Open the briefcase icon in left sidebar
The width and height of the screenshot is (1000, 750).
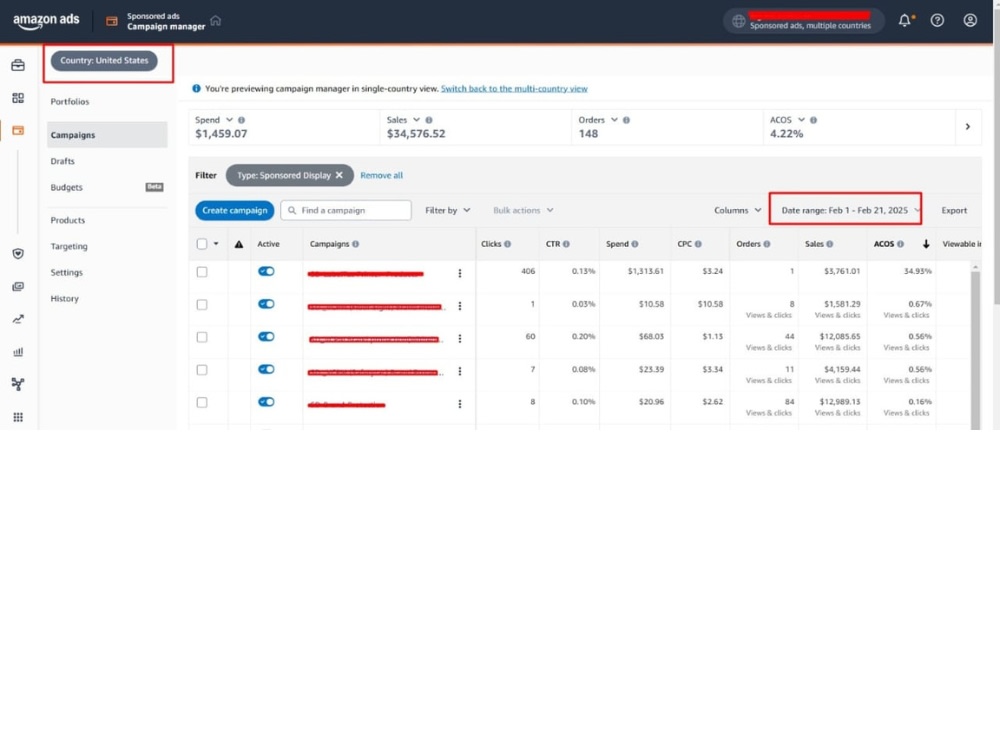point(18,65)
